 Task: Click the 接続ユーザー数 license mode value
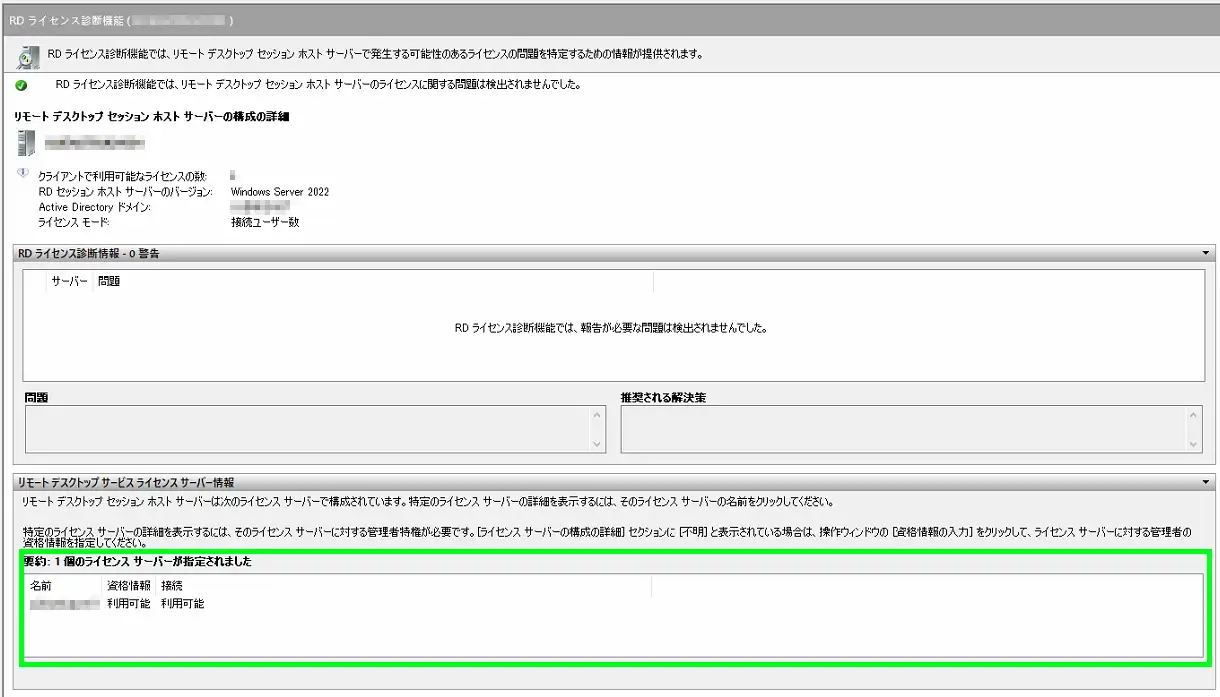pos(264,222)
